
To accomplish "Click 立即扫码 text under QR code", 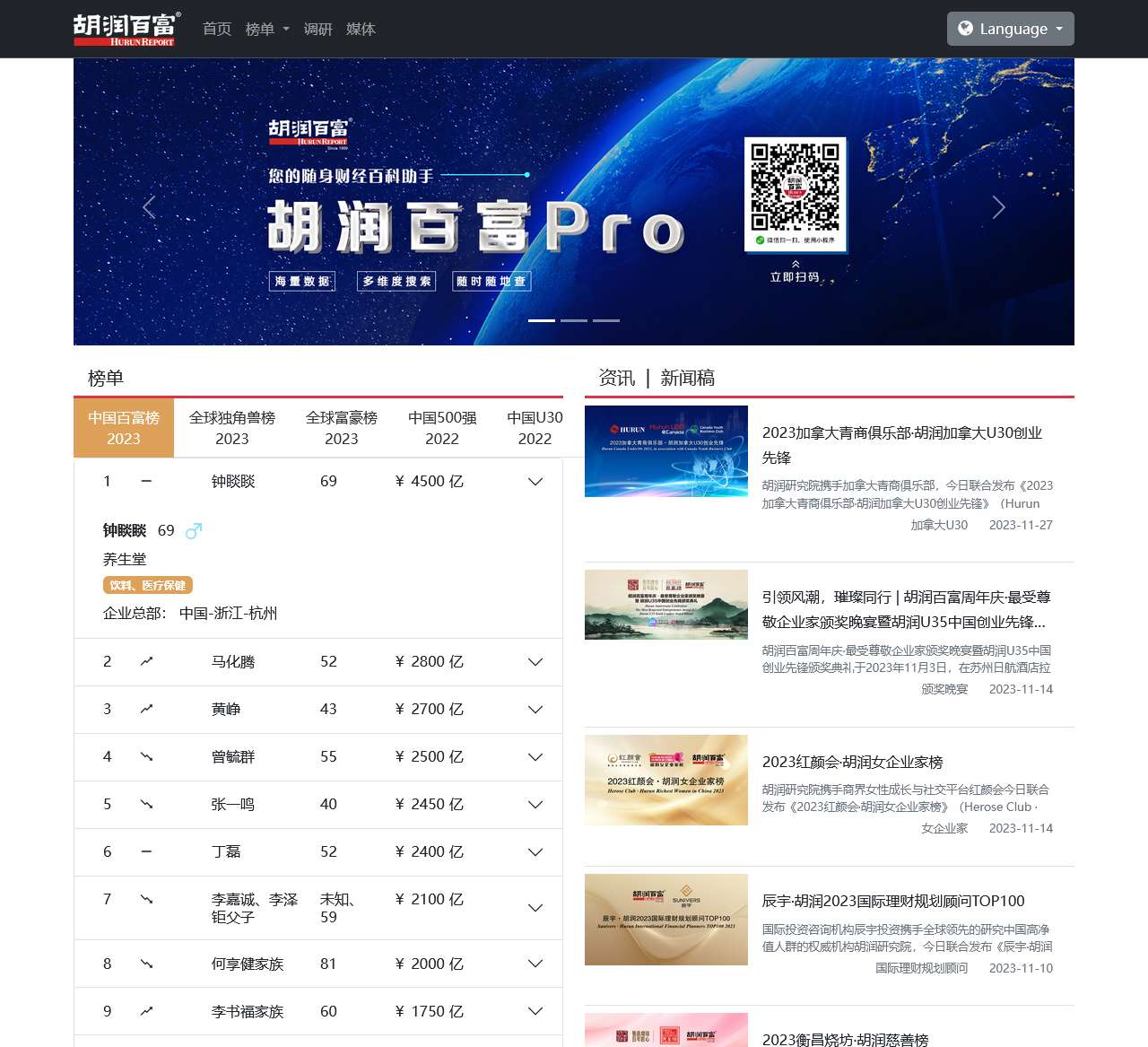I will (795, 277).
